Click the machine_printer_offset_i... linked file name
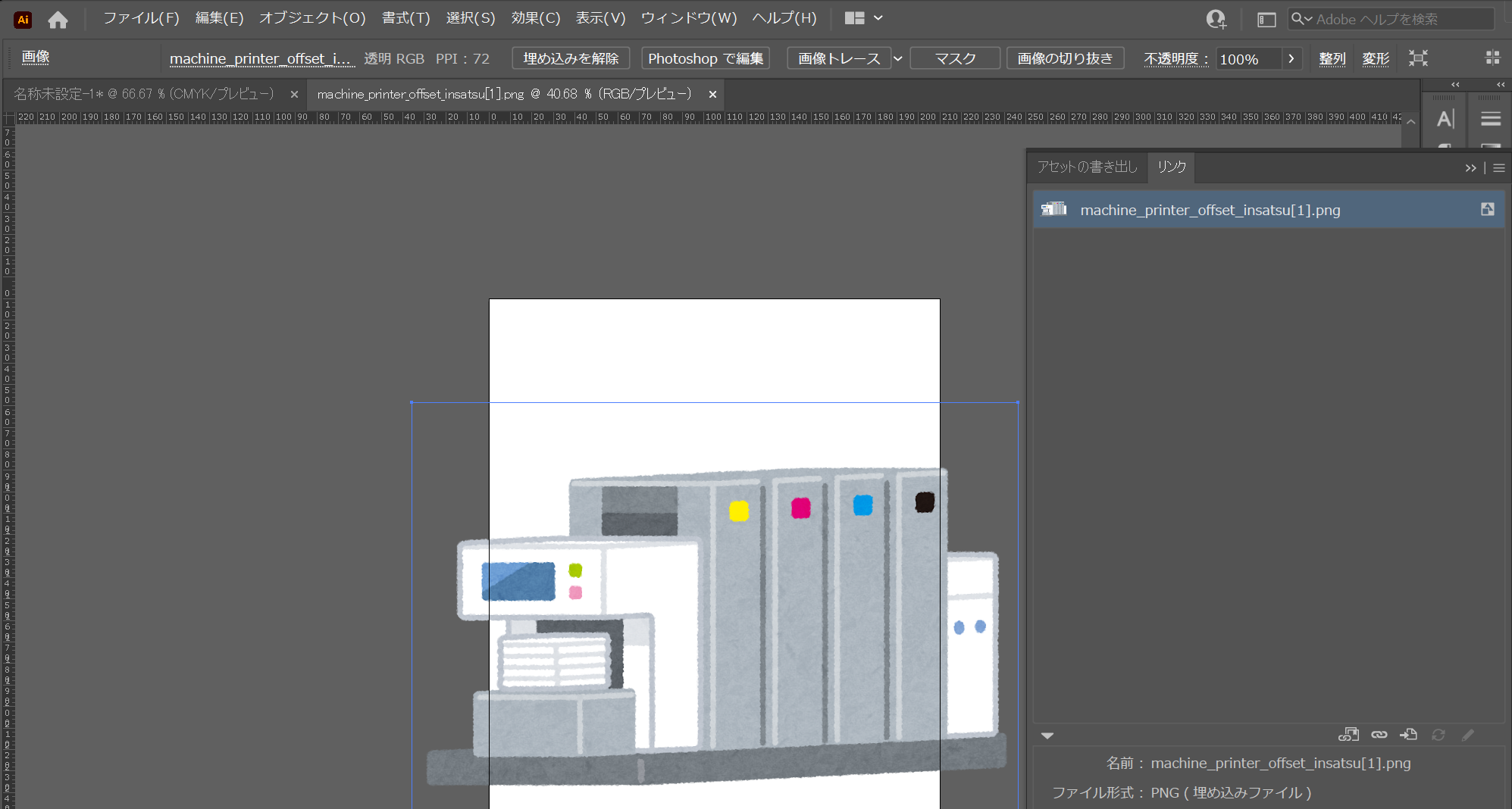This screenshot has height=809, width=1512. (x=261, y=59)
